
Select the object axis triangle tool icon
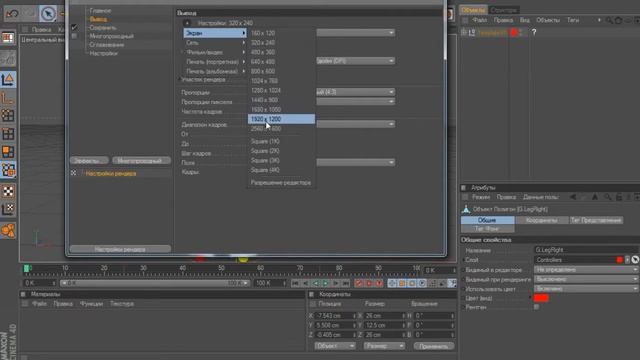8,79
